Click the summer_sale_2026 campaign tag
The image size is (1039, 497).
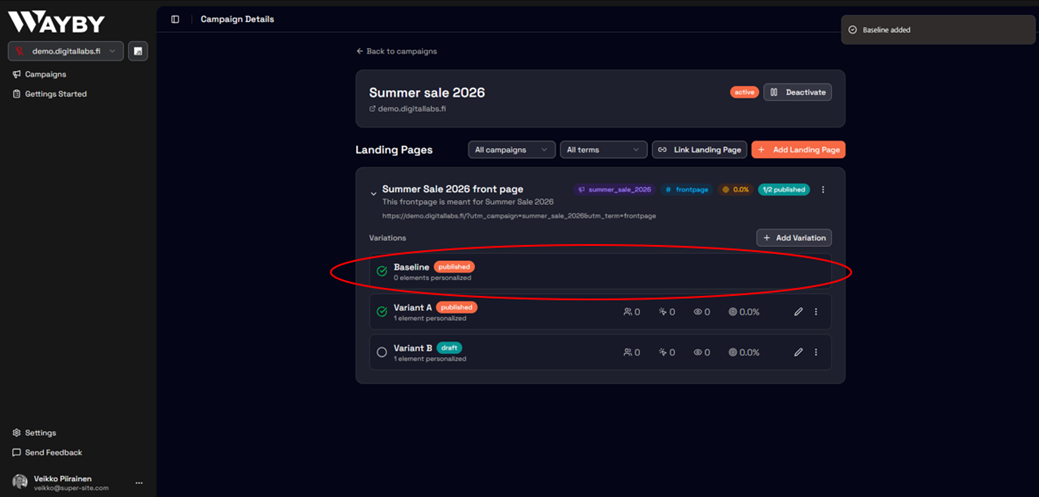(x=615, y=190)
